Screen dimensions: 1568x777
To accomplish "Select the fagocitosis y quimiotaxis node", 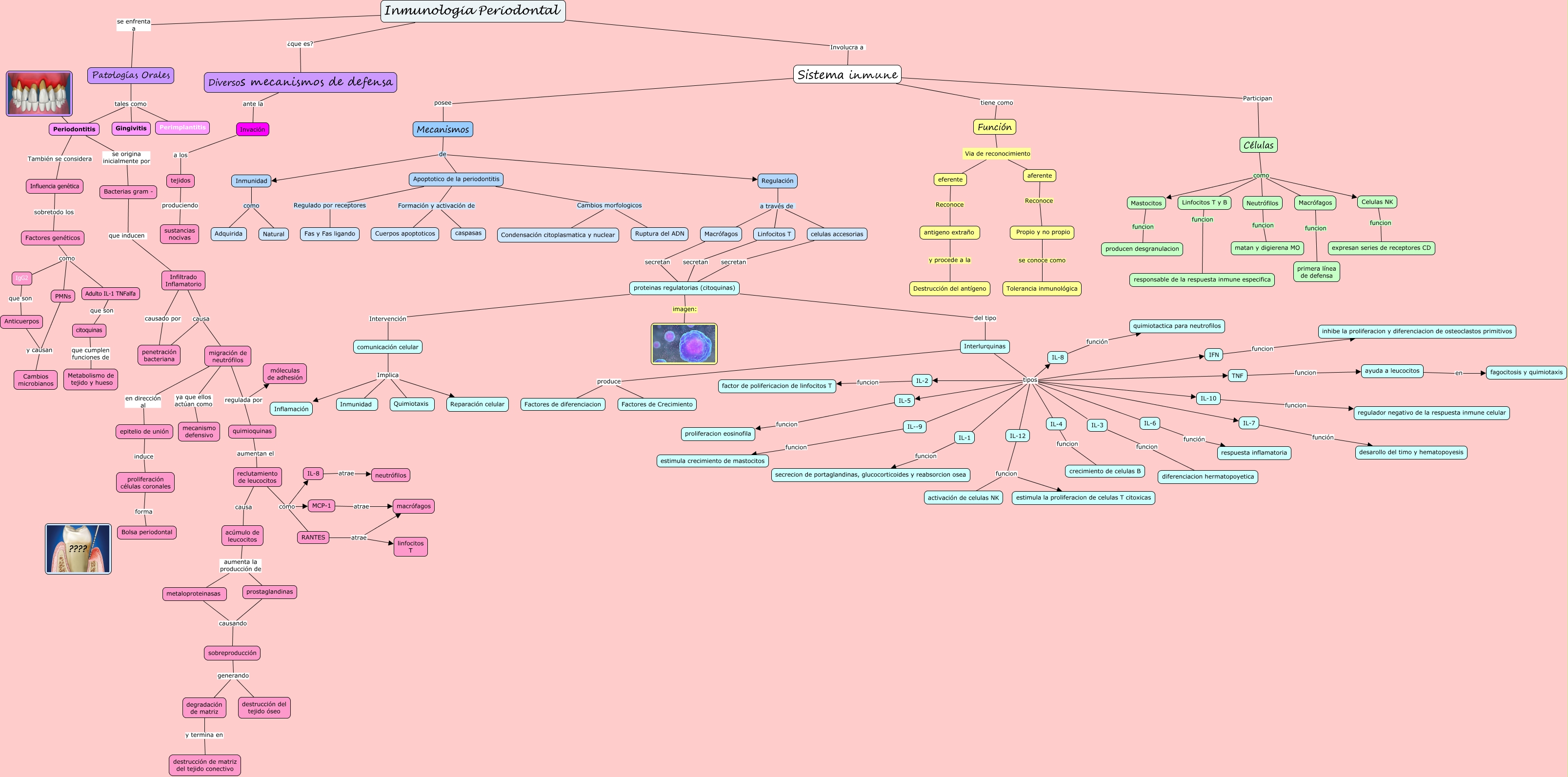I will [x=1526, y=372].
